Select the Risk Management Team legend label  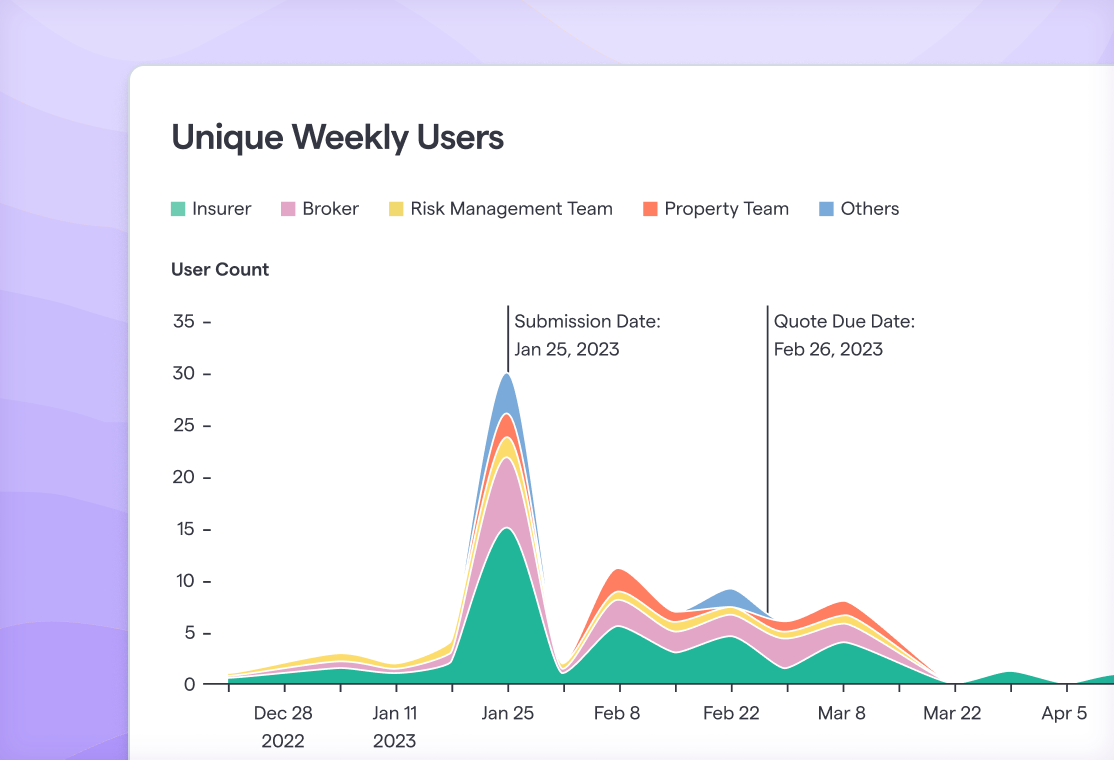tap(512, 209)
